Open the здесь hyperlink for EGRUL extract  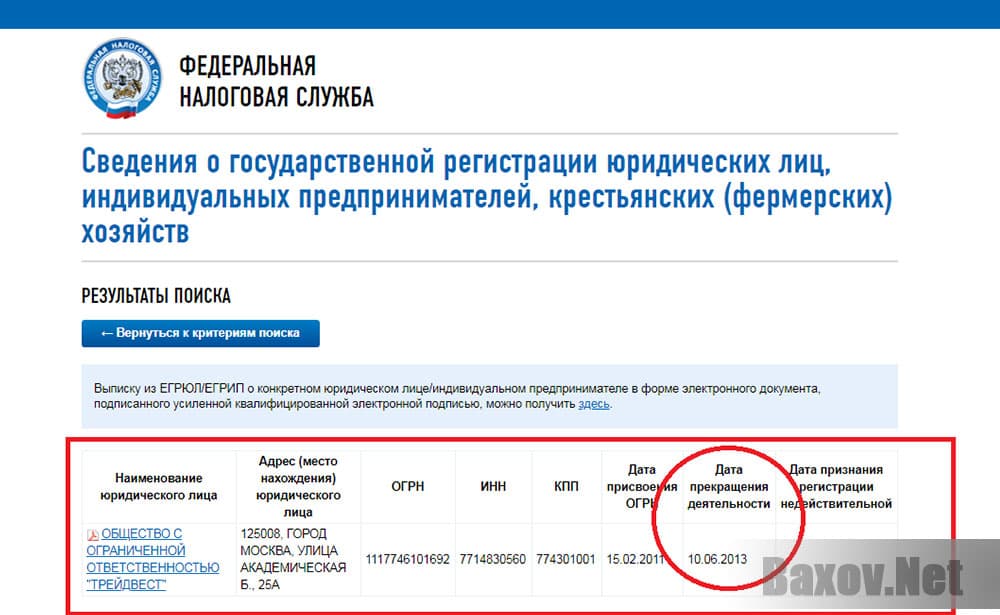[x=594, y=404]
